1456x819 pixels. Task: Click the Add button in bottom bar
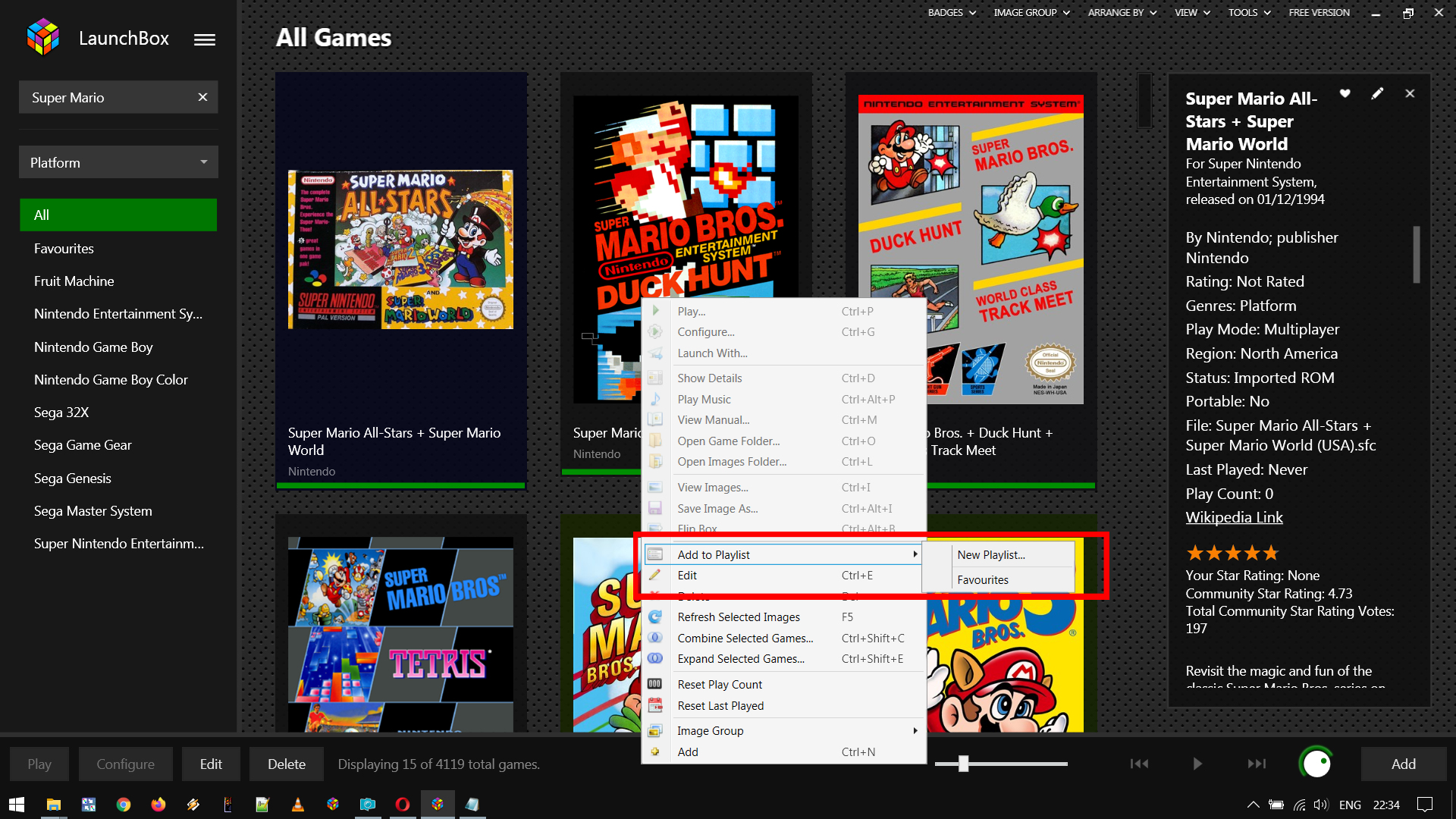(x=1404, y=764)
